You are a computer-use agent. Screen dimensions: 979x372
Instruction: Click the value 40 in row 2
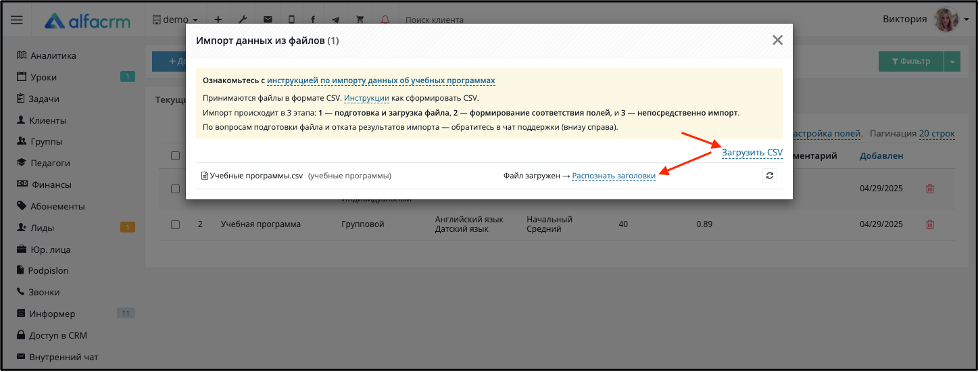pyautogui.click(x=623, y=224)
